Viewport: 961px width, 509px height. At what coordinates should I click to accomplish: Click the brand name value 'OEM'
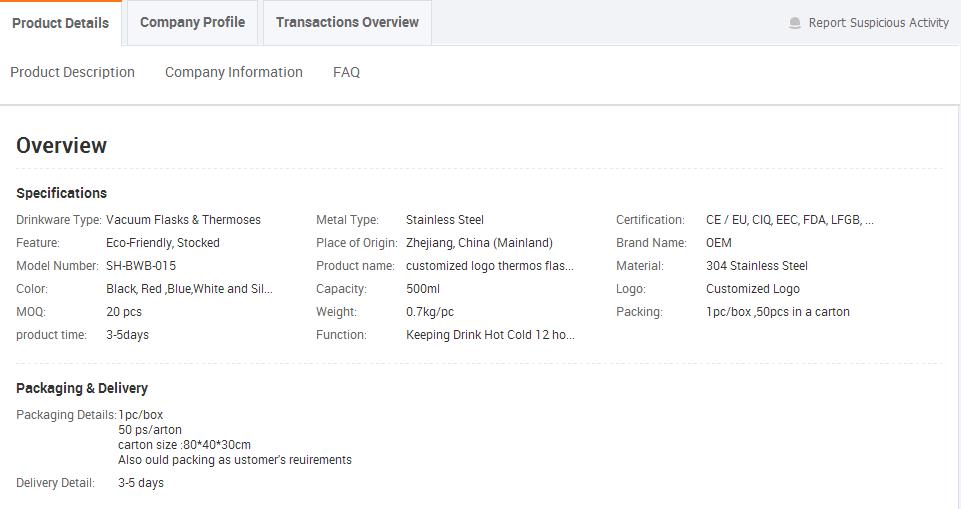[x=719, y=243]
